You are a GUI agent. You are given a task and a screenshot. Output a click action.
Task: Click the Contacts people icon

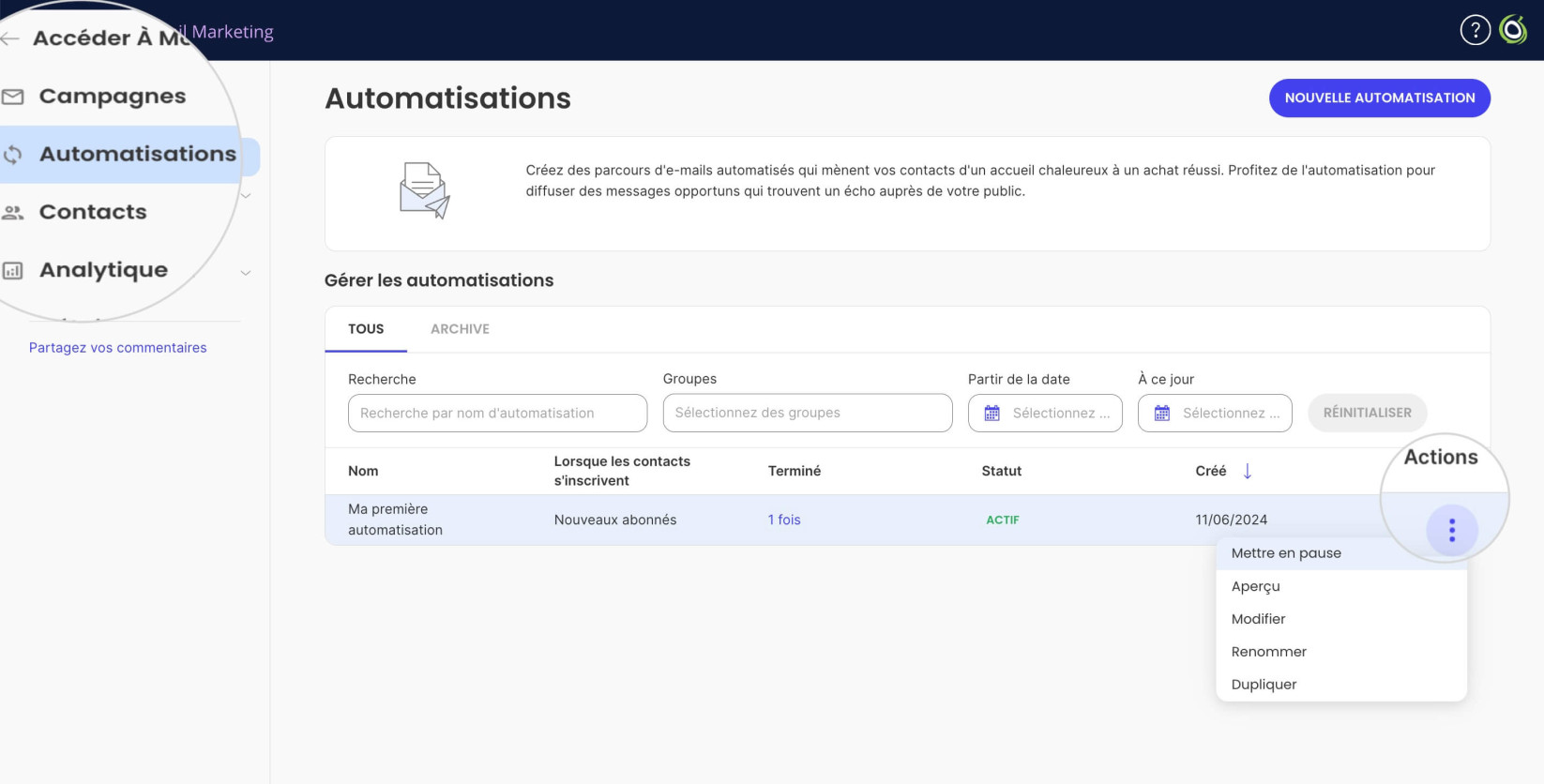tap(12, 213)
